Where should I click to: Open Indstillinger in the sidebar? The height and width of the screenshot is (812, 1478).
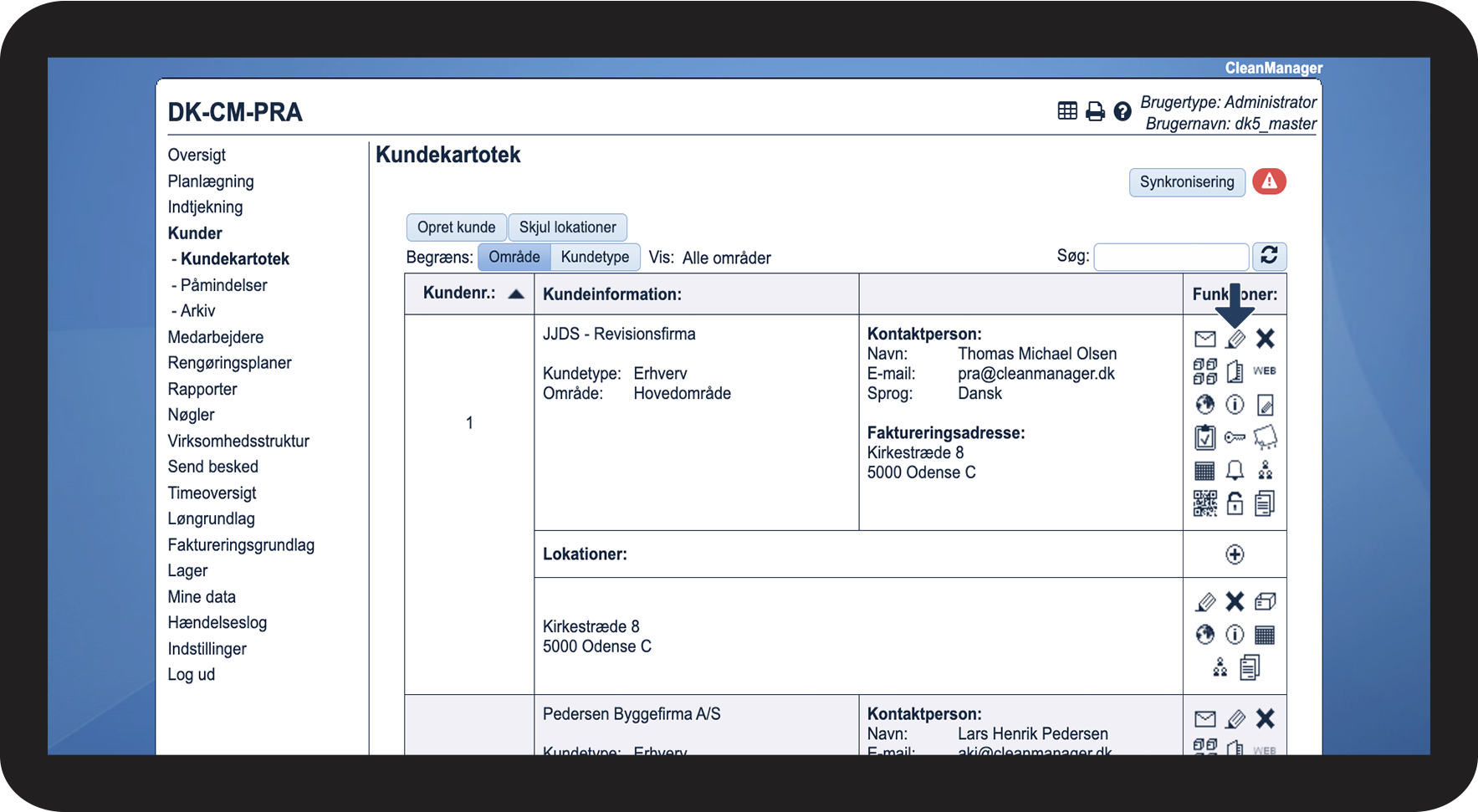tap(207, 649)
